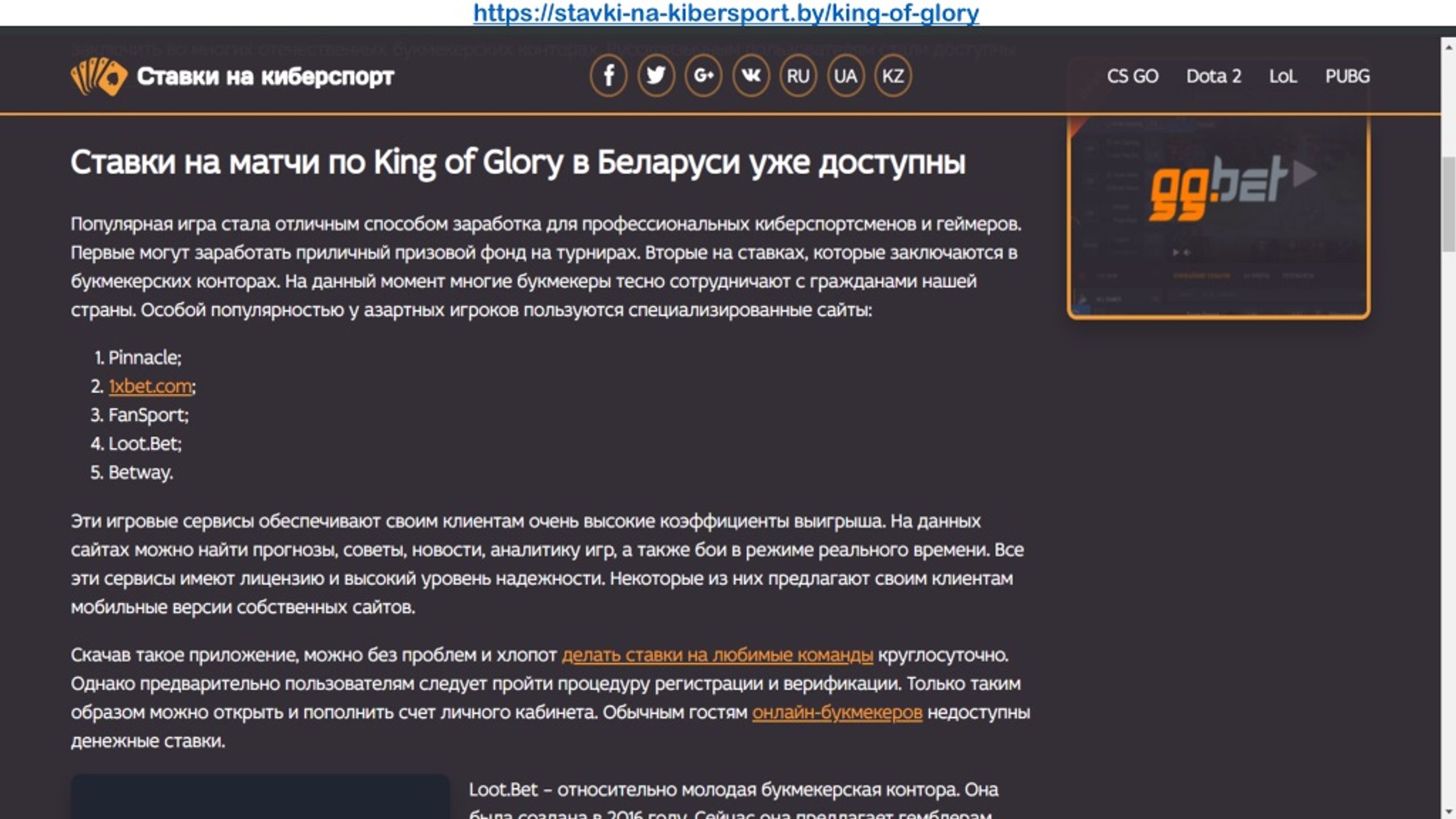Follow the 1xbet.com link
The height and width of the screenshot is (819, 1456).
pyautogui.click(x=150, y=386)
